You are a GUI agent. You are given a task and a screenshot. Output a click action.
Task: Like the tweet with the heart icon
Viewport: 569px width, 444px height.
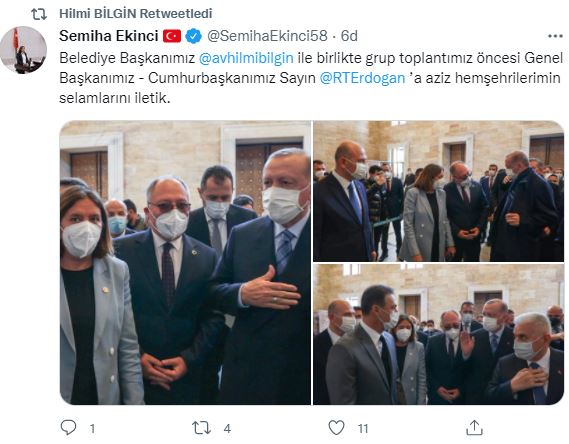pos(336,428)
